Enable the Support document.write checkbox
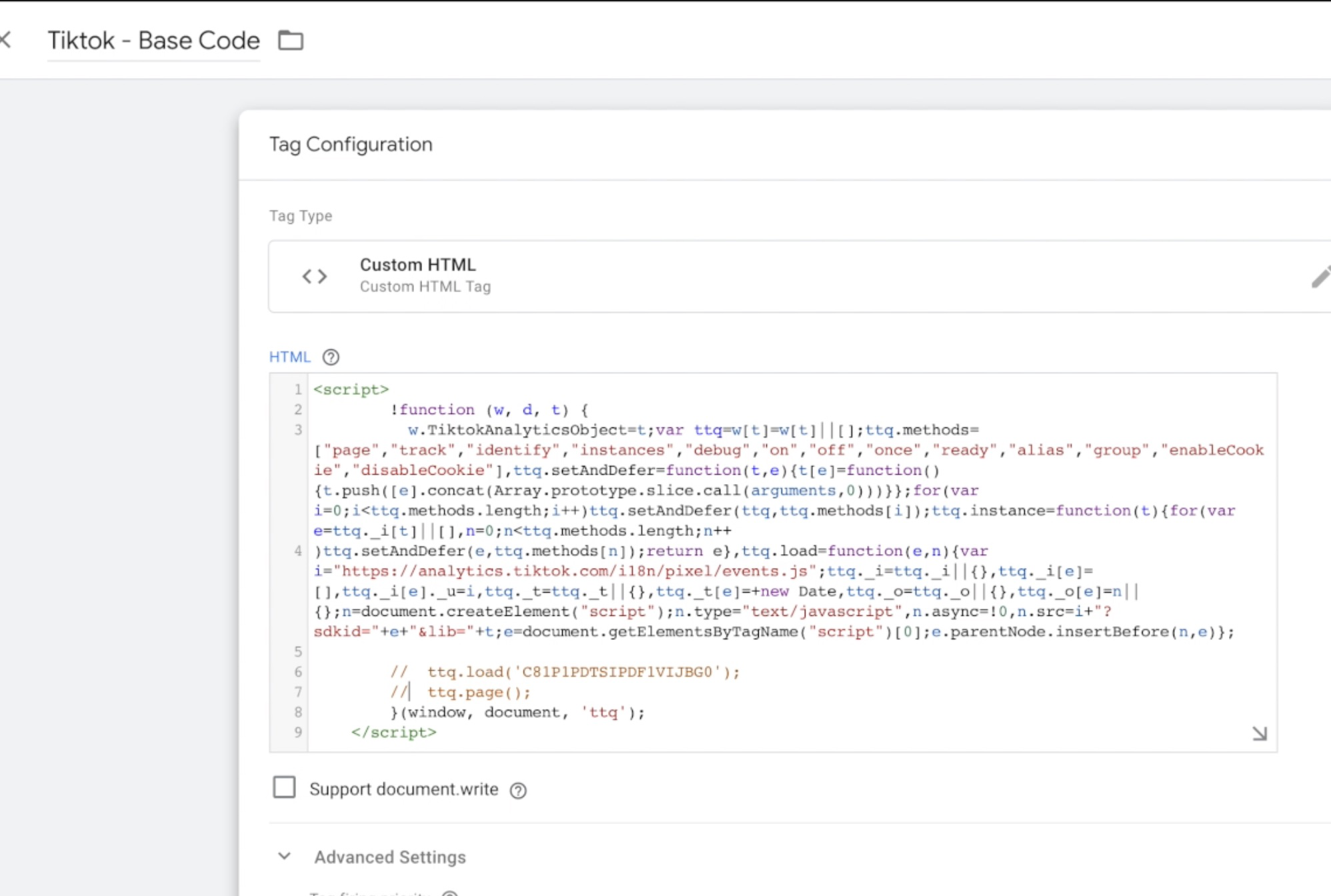The width and height of the screenshot is (1331, 896). point(284,787)
